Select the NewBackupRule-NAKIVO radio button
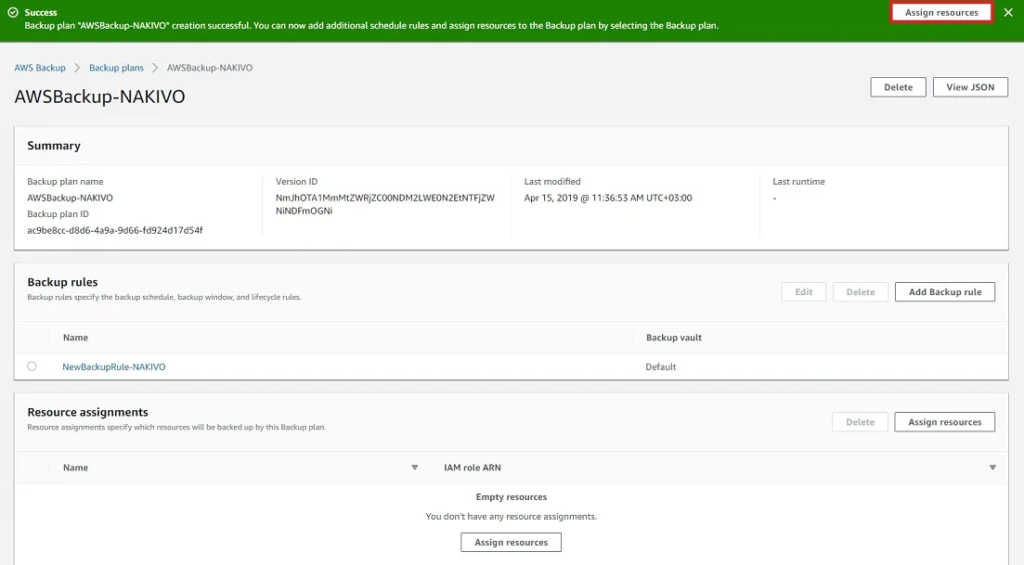Viewport: 1024px width, 565px height. 32,367
